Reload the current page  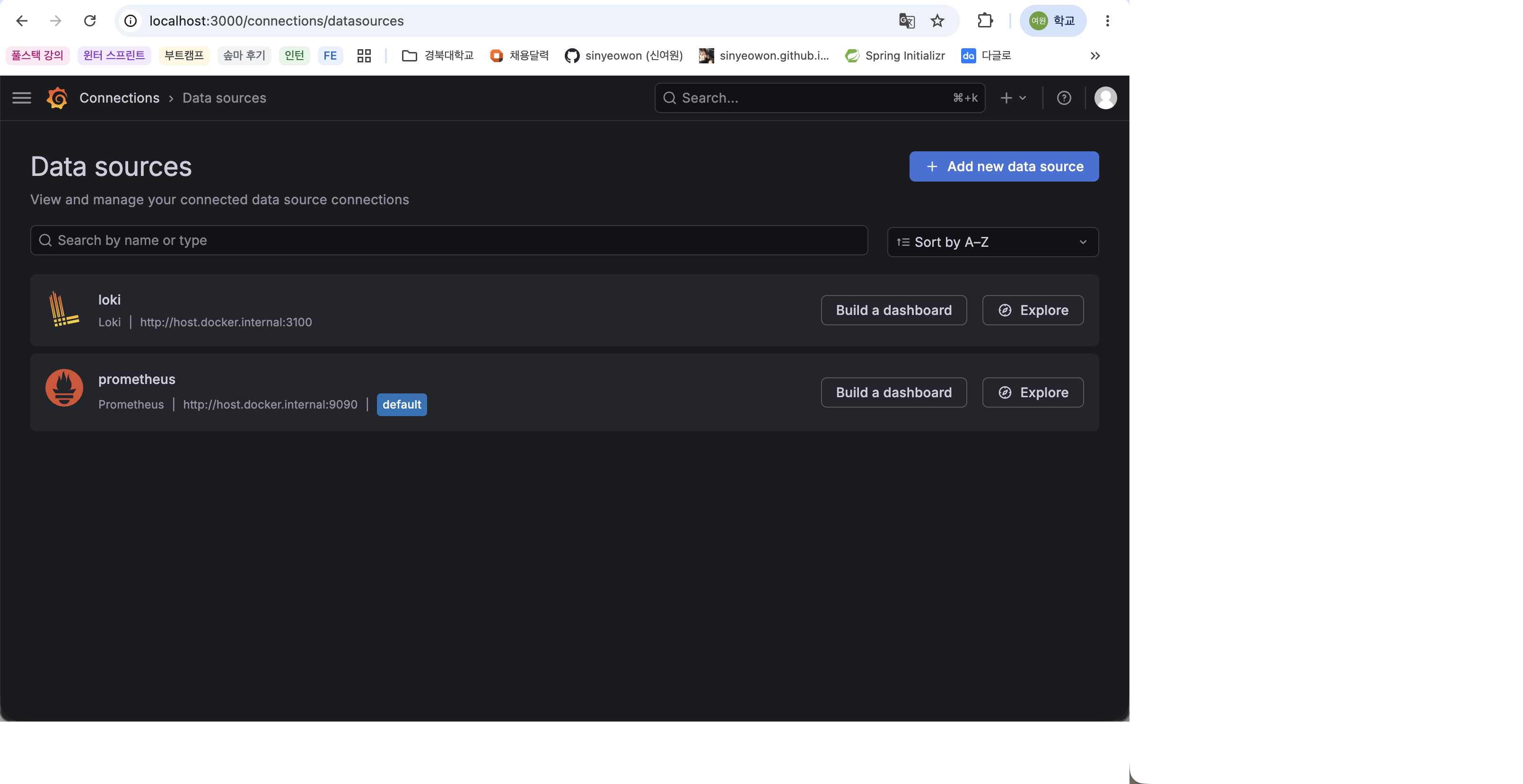pyautogui.click(x=90, y=21)
